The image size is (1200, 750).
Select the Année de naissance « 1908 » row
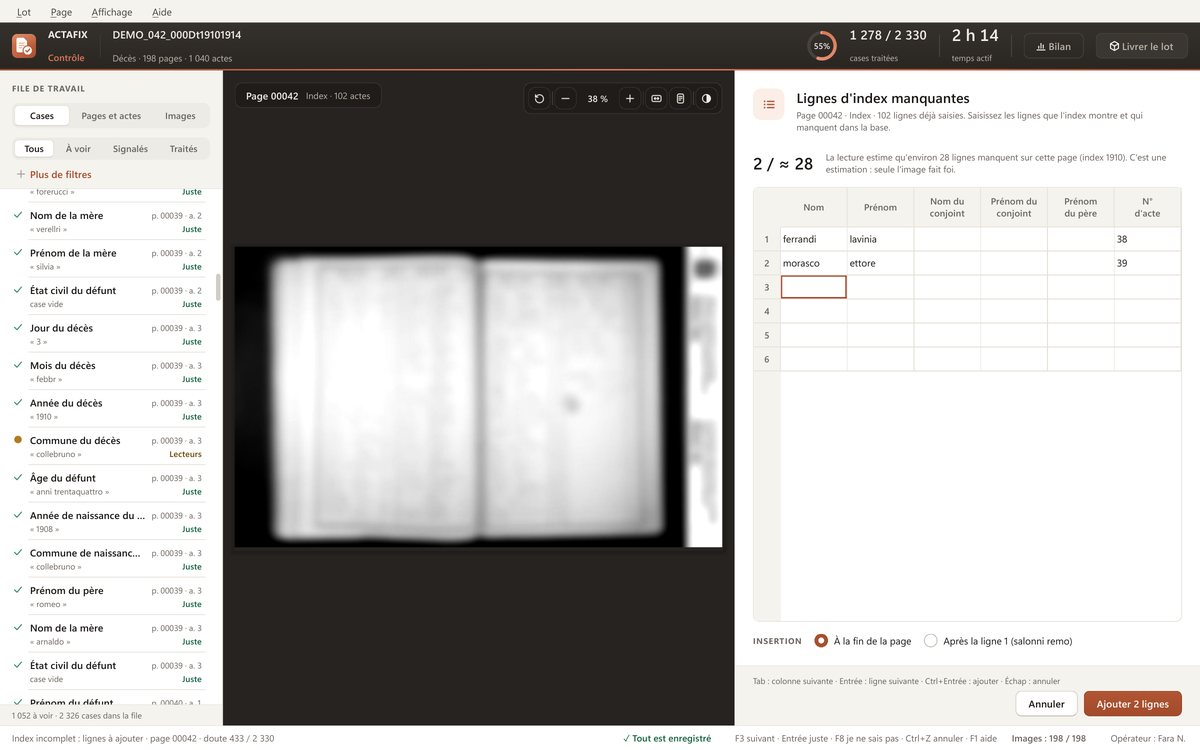109,522
